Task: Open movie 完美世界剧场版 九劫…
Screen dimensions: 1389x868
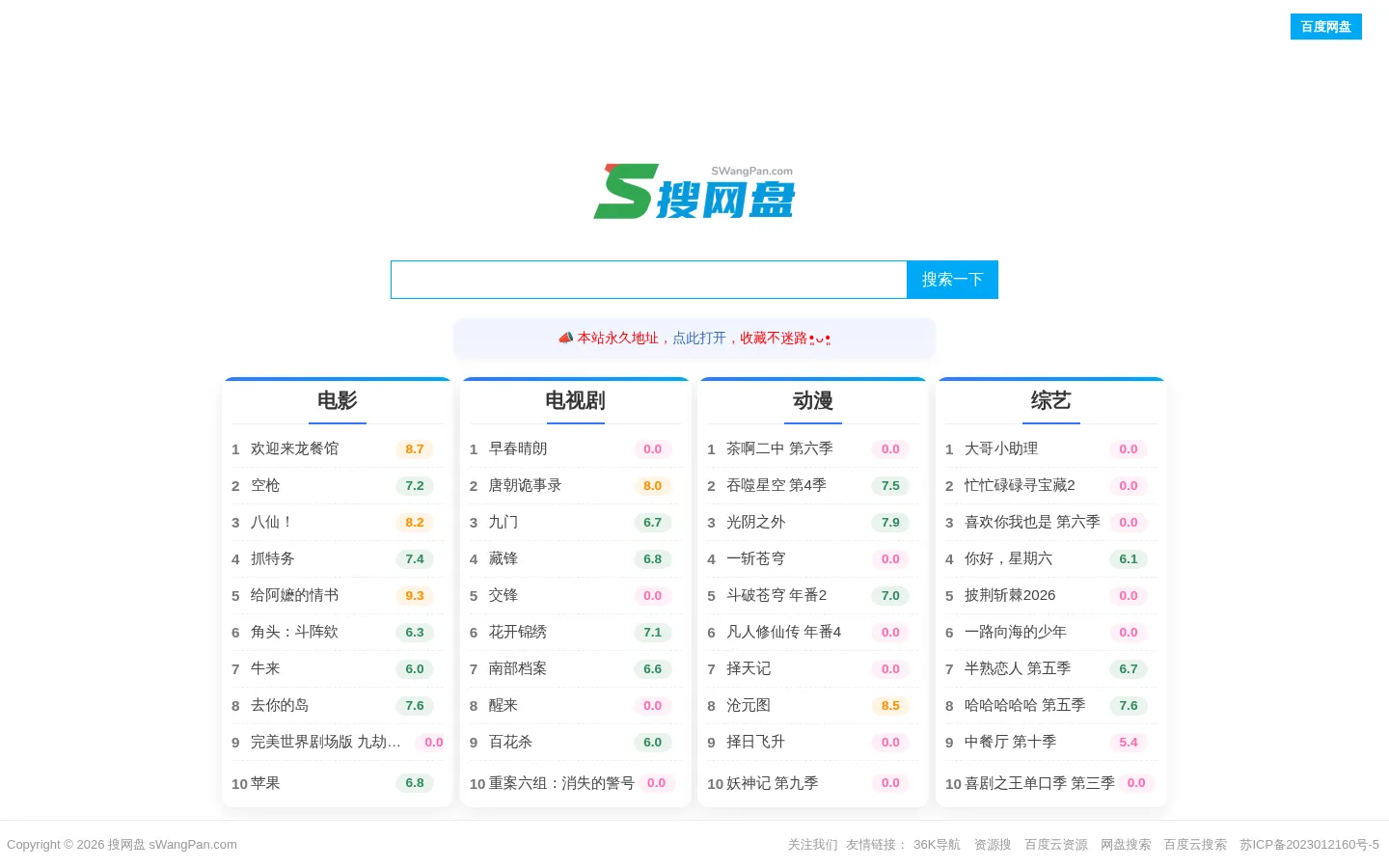Action: 326,742
